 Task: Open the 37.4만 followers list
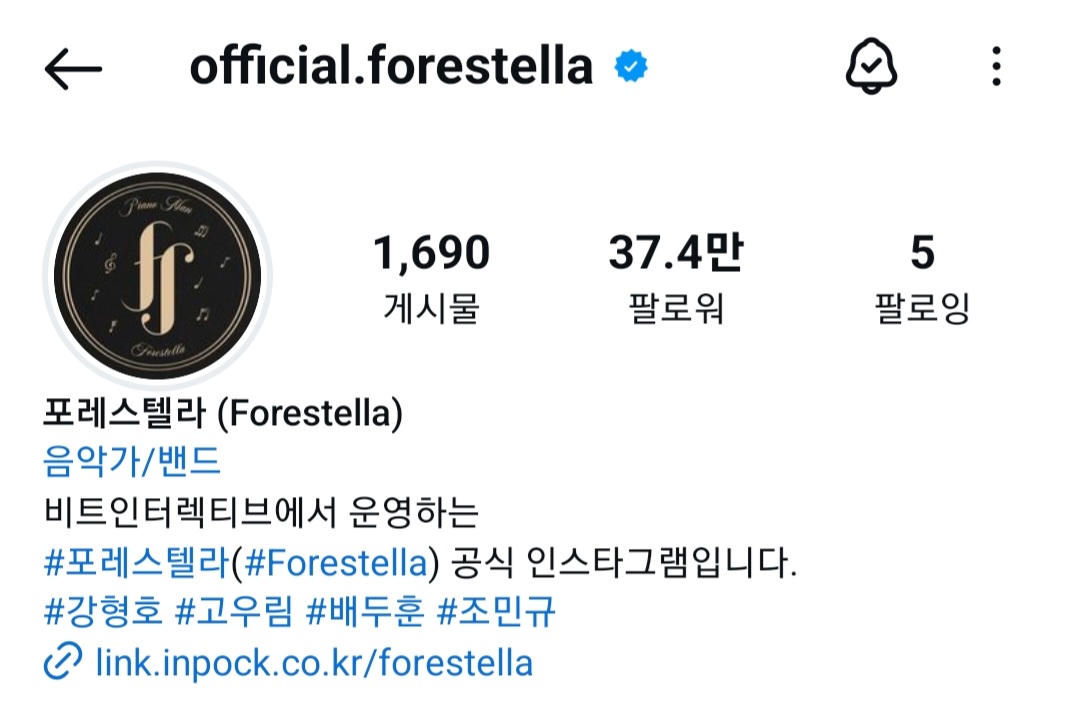click(676, 252)
